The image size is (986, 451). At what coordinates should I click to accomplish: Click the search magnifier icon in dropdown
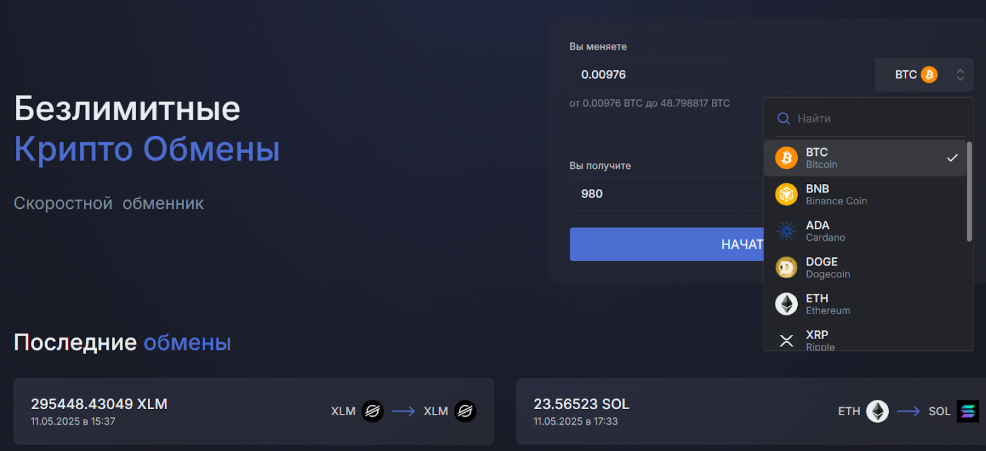(x=784, y=118)
